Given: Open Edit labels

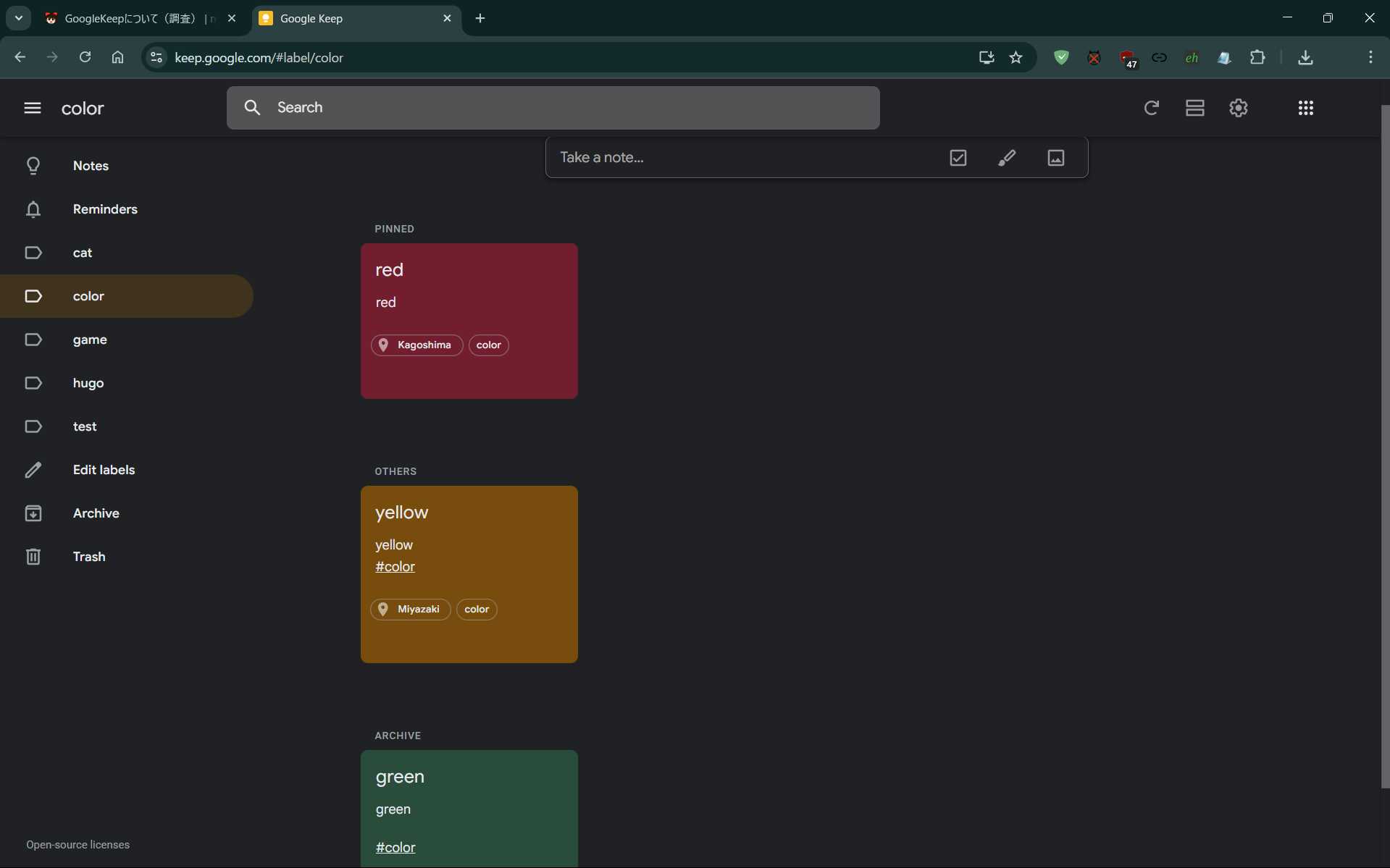Looking at the screenshot, I should 127,470.
